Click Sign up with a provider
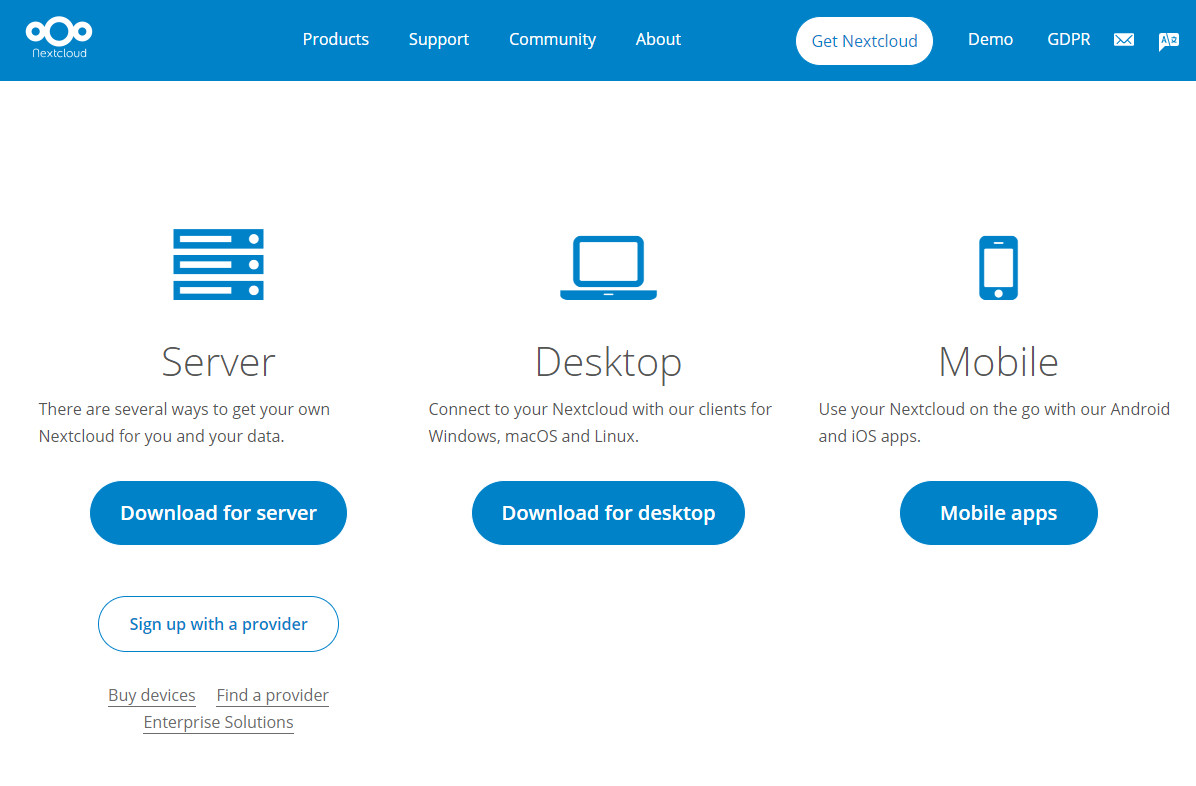The width and height of the screenshot is (1196, 786). point(218,624)
